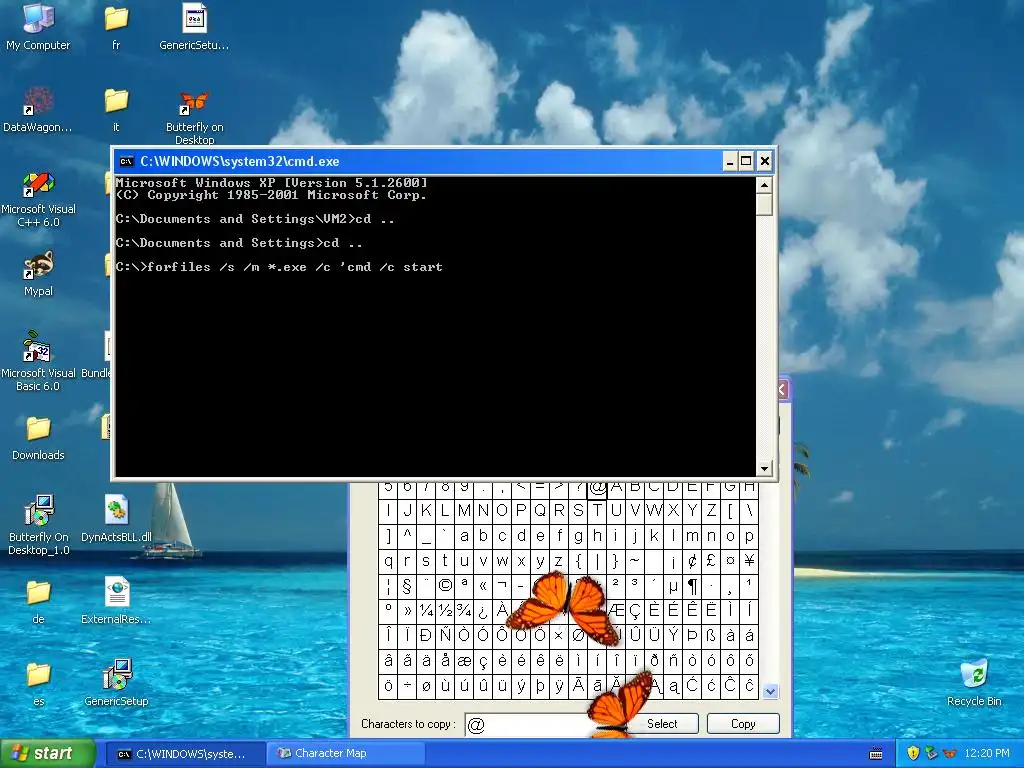1024x768 pixels.
Task: Launch Microsoft Visual C++ 6.0 shortcut
Action: click(x=38, y=199)
